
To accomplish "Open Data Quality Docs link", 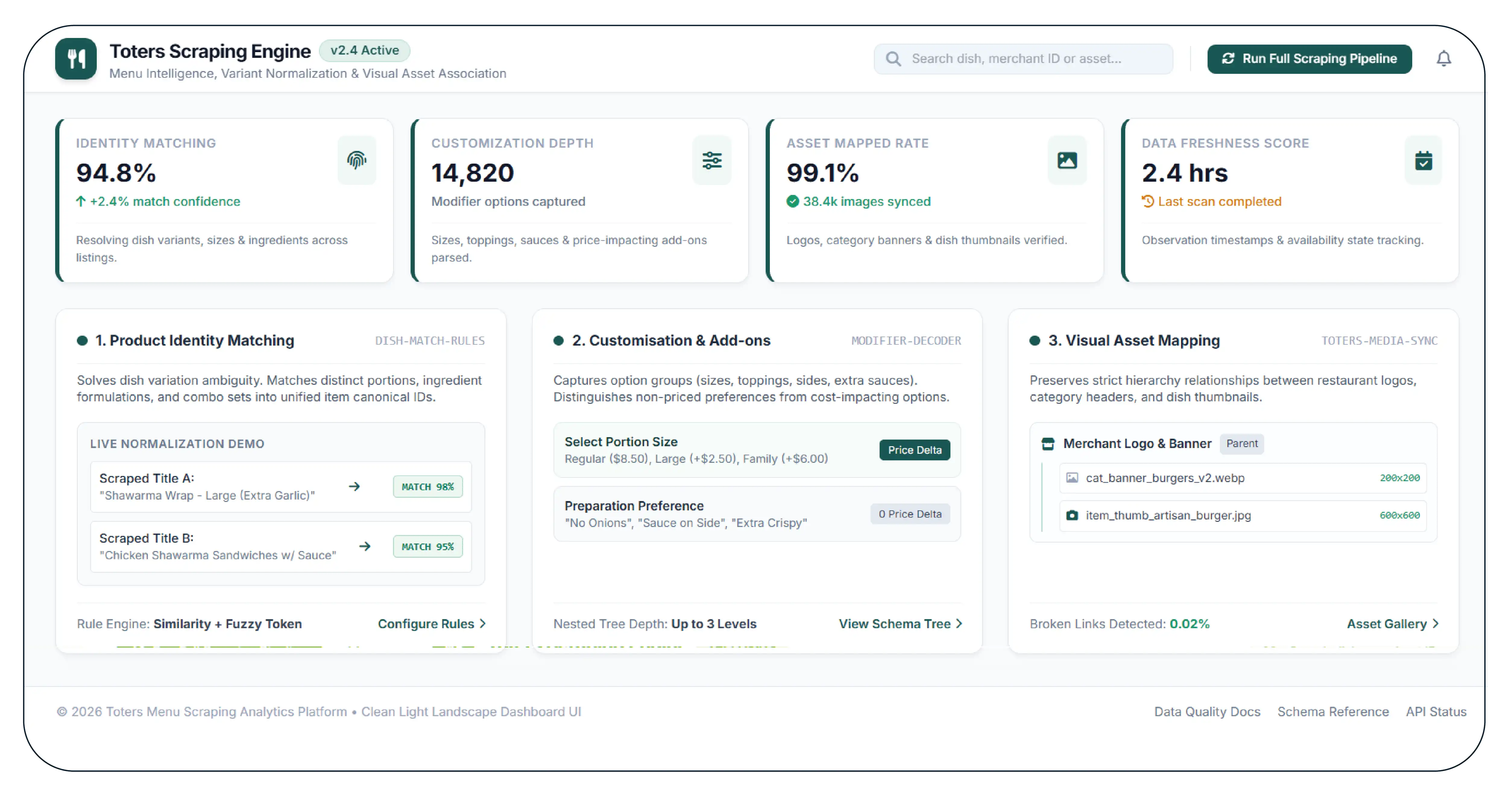I will (x=1207, y=712).
